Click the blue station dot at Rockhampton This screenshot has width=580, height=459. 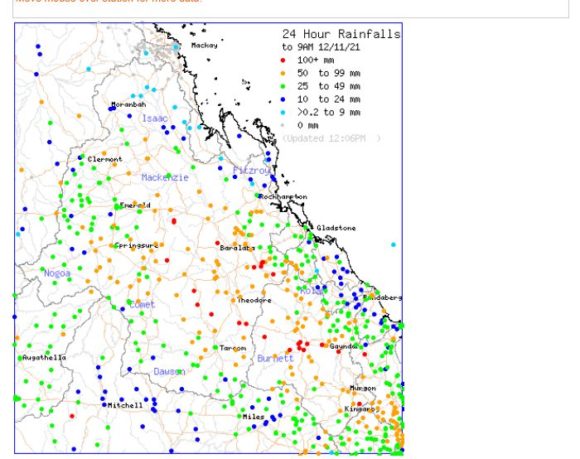tap(260, 196)
